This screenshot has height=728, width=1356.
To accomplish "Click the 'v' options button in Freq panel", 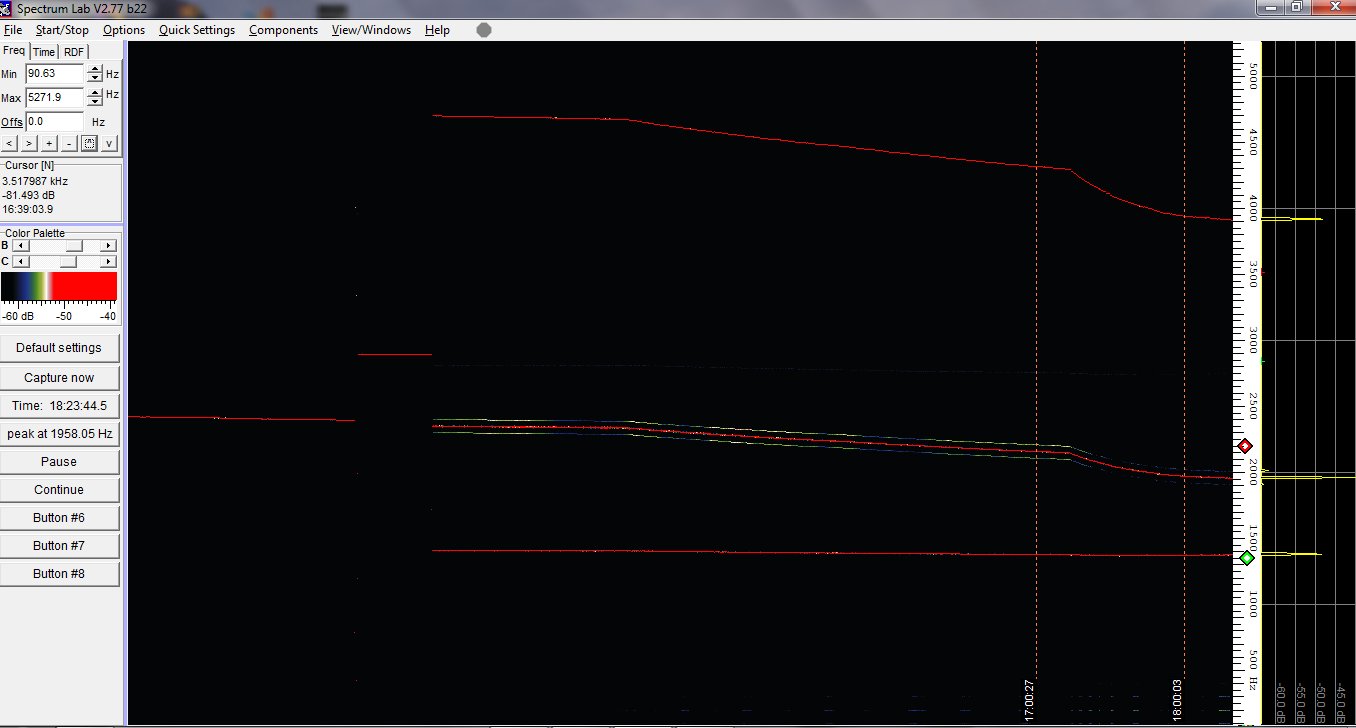I will point(109,143).
